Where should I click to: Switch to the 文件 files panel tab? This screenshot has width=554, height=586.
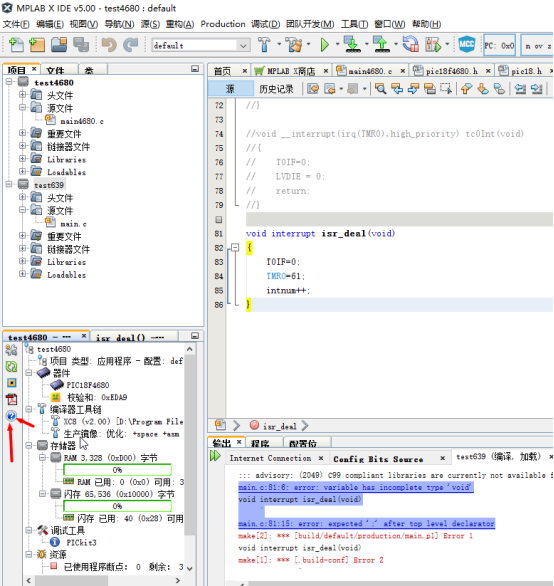(x=55, y=70)
